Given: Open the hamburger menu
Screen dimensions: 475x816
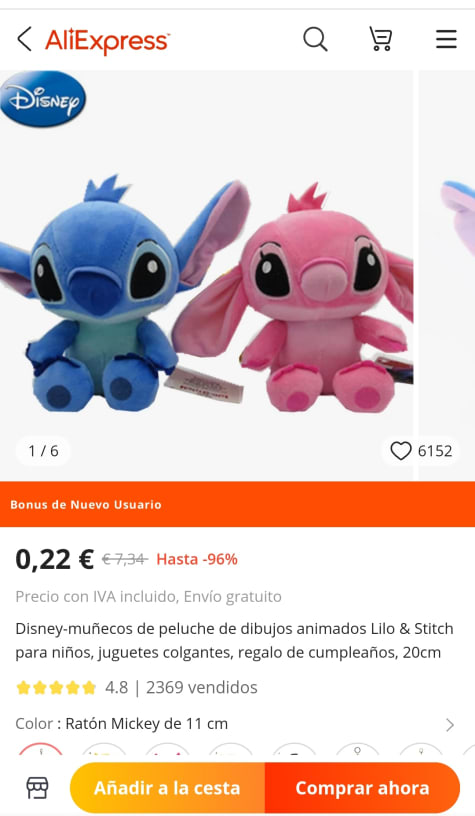Looking at the screenshot, I should [x=446, y=40].
